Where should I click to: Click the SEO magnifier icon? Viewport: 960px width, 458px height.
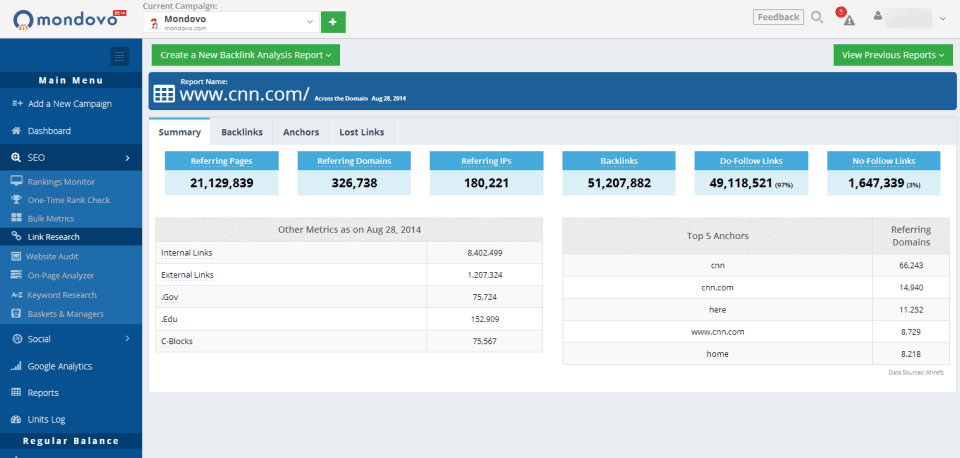(16, 157)
